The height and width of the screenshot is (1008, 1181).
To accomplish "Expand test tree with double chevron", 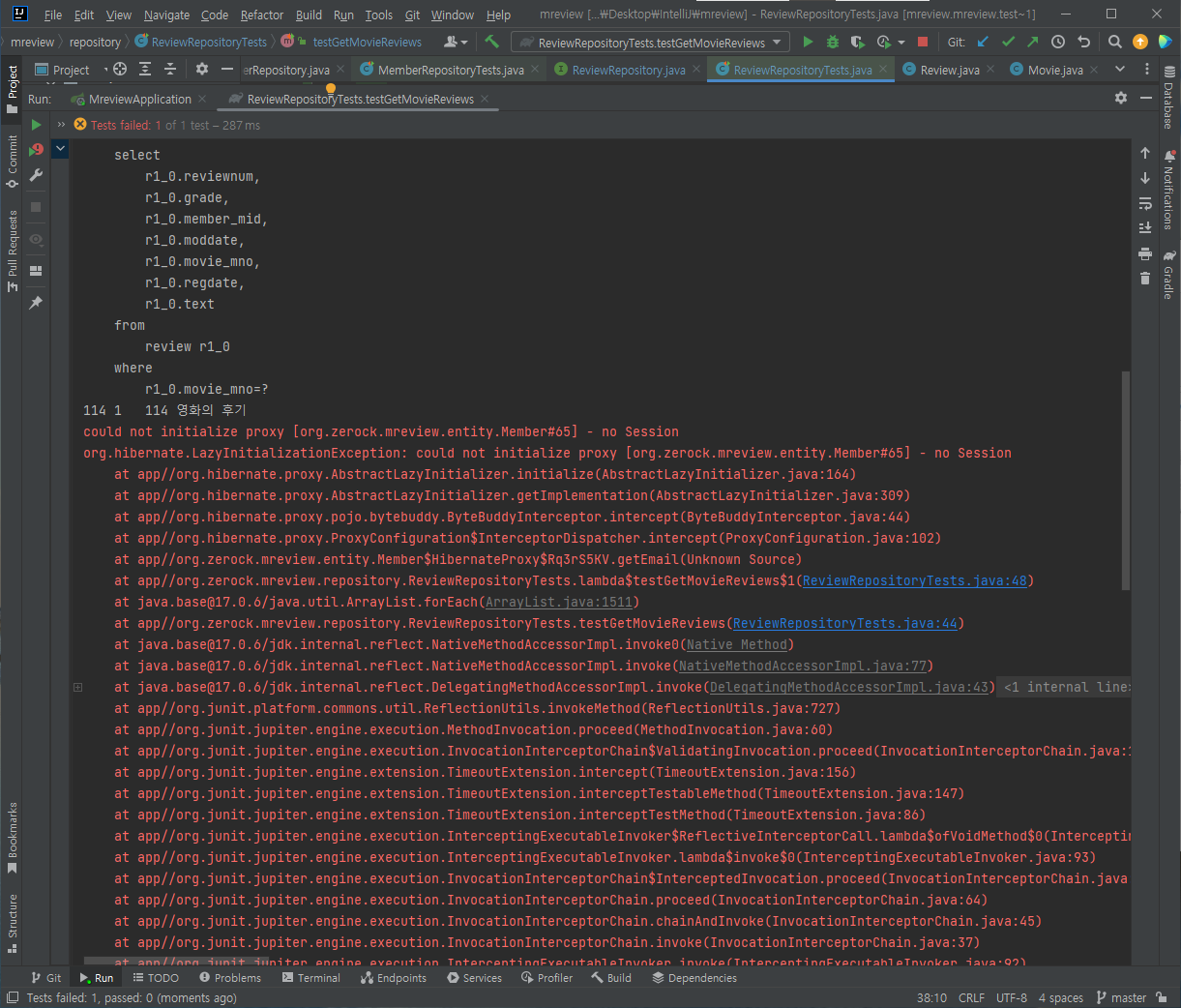I will (x=61, y=125).
